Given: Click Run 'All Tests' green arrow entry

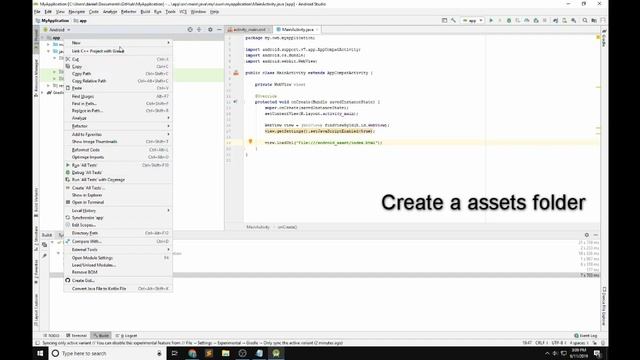Looking at the screenshot, I should (x=118, y=165).
